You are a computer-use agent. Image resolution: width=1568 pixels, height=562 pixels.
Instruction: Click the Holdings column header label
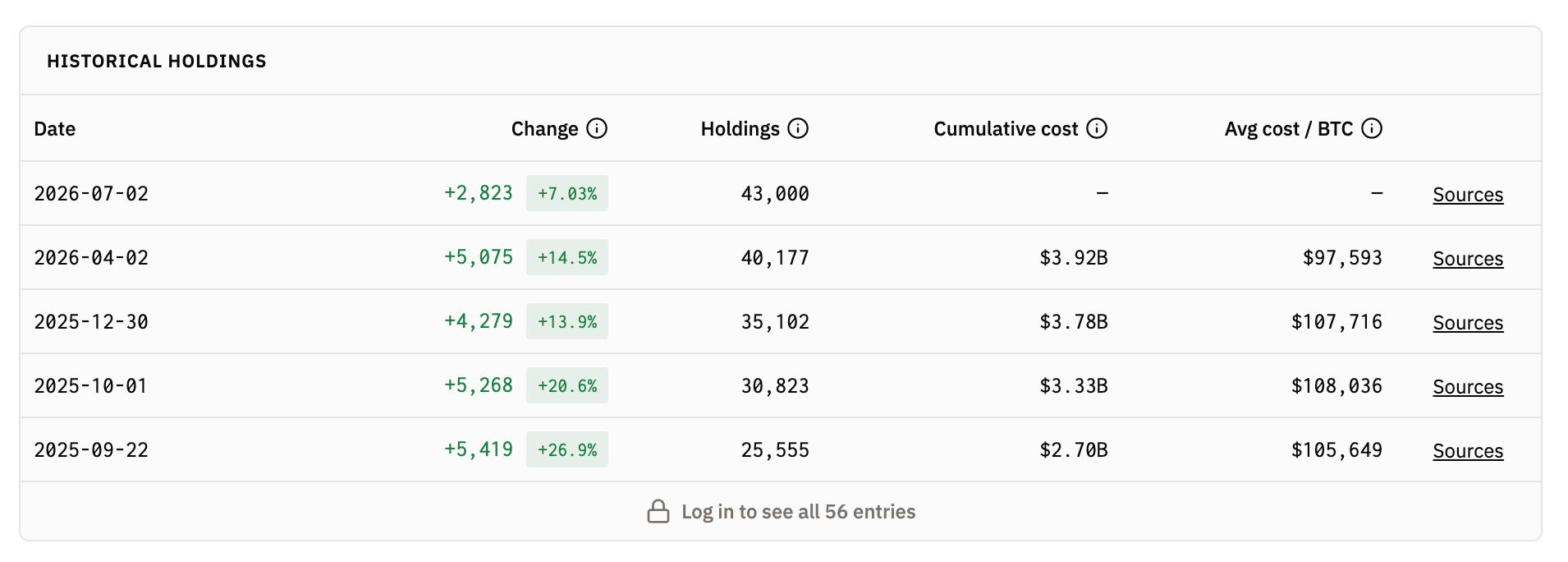[x=740, y=129]
